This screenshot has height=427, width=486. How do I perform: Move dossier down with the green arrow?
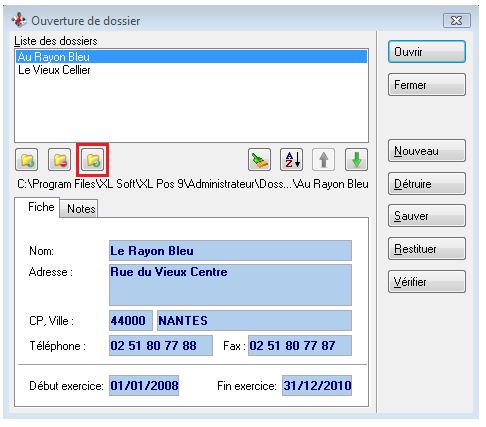tap(356, 160)
